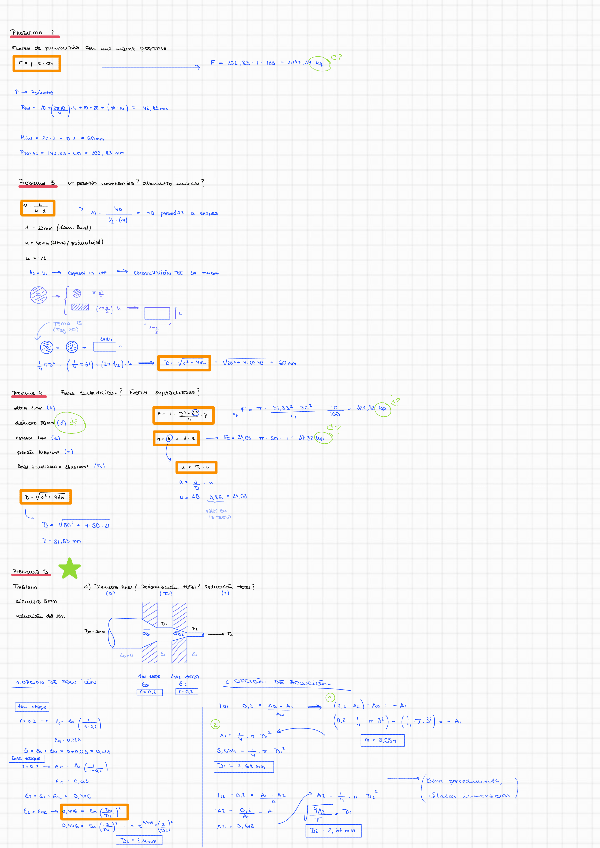600x848 pixels.
Task: Click the top orange-boxed formula
Action: (x=37, y=64)
